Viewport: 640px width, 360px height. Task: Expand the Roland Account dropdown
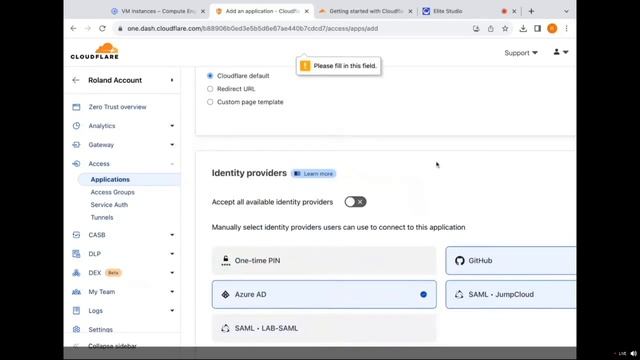[x=172, y=80]
